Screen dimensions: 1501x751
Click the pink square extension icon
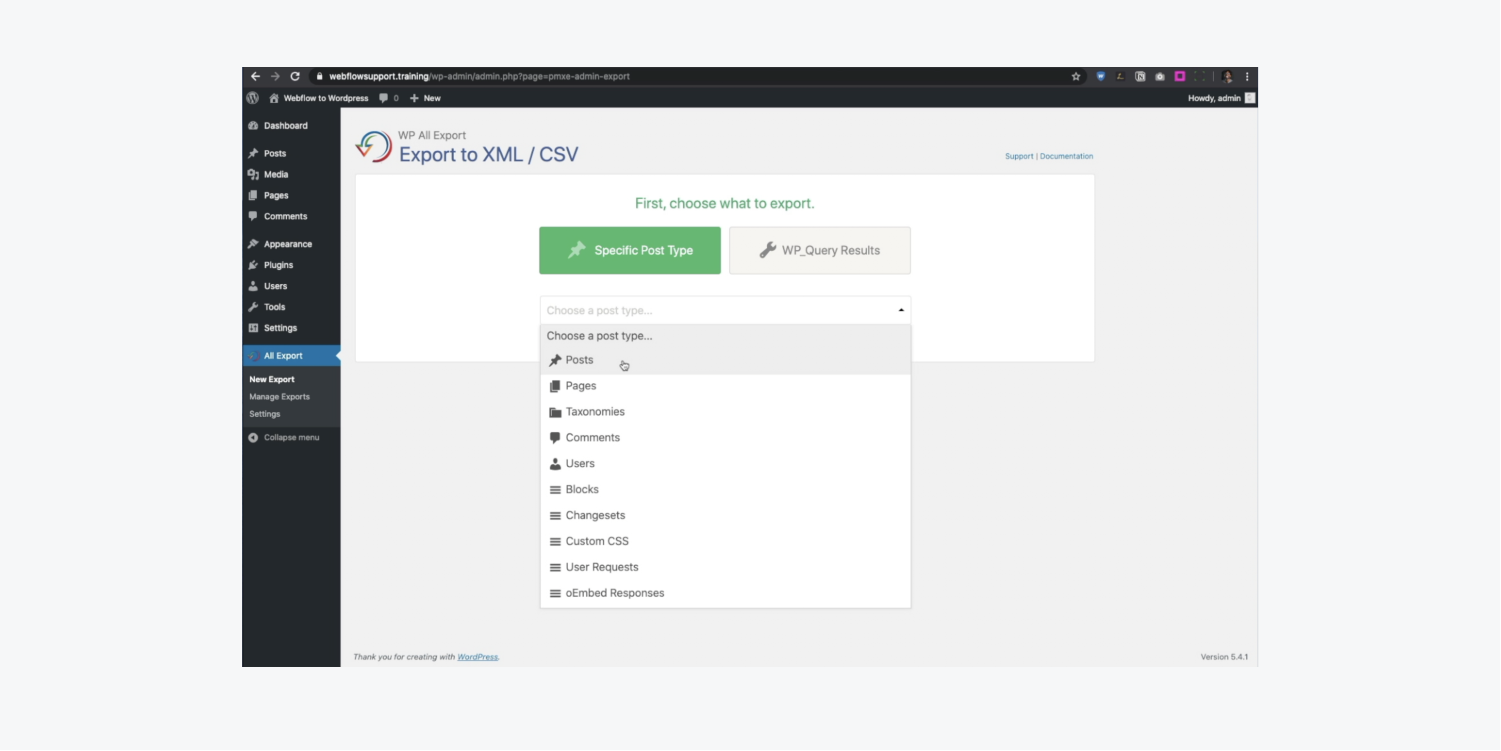(1180, 76)
